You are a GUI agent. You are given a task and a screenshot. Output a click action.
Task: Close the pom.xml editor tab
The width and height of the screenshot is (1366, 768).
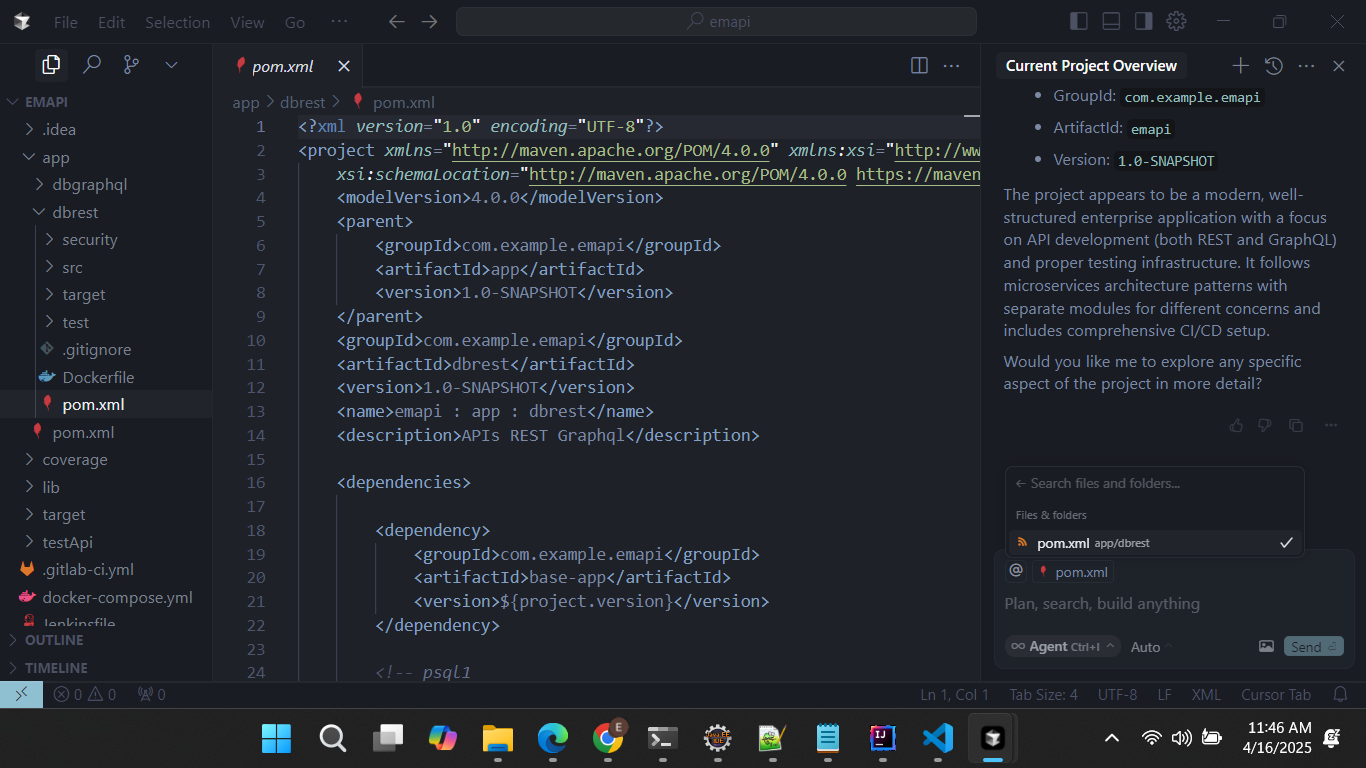[344, 66]
